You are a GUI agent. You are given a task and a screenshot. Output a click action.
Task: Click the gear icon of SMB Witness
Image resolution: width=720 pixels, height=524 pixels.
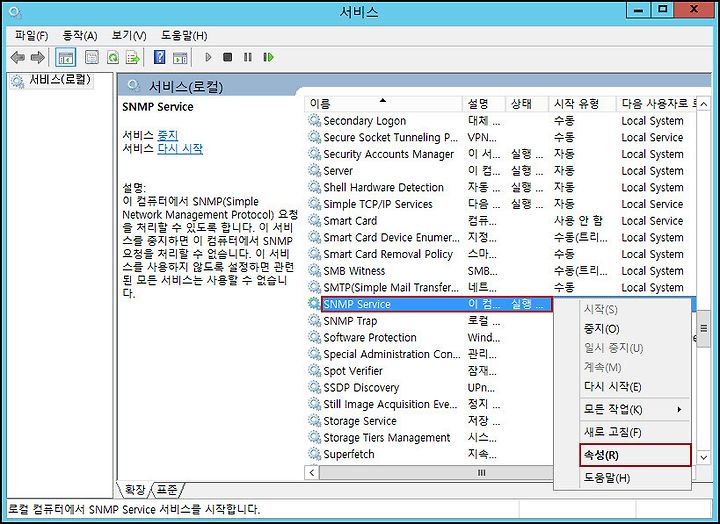pos(315,271)
